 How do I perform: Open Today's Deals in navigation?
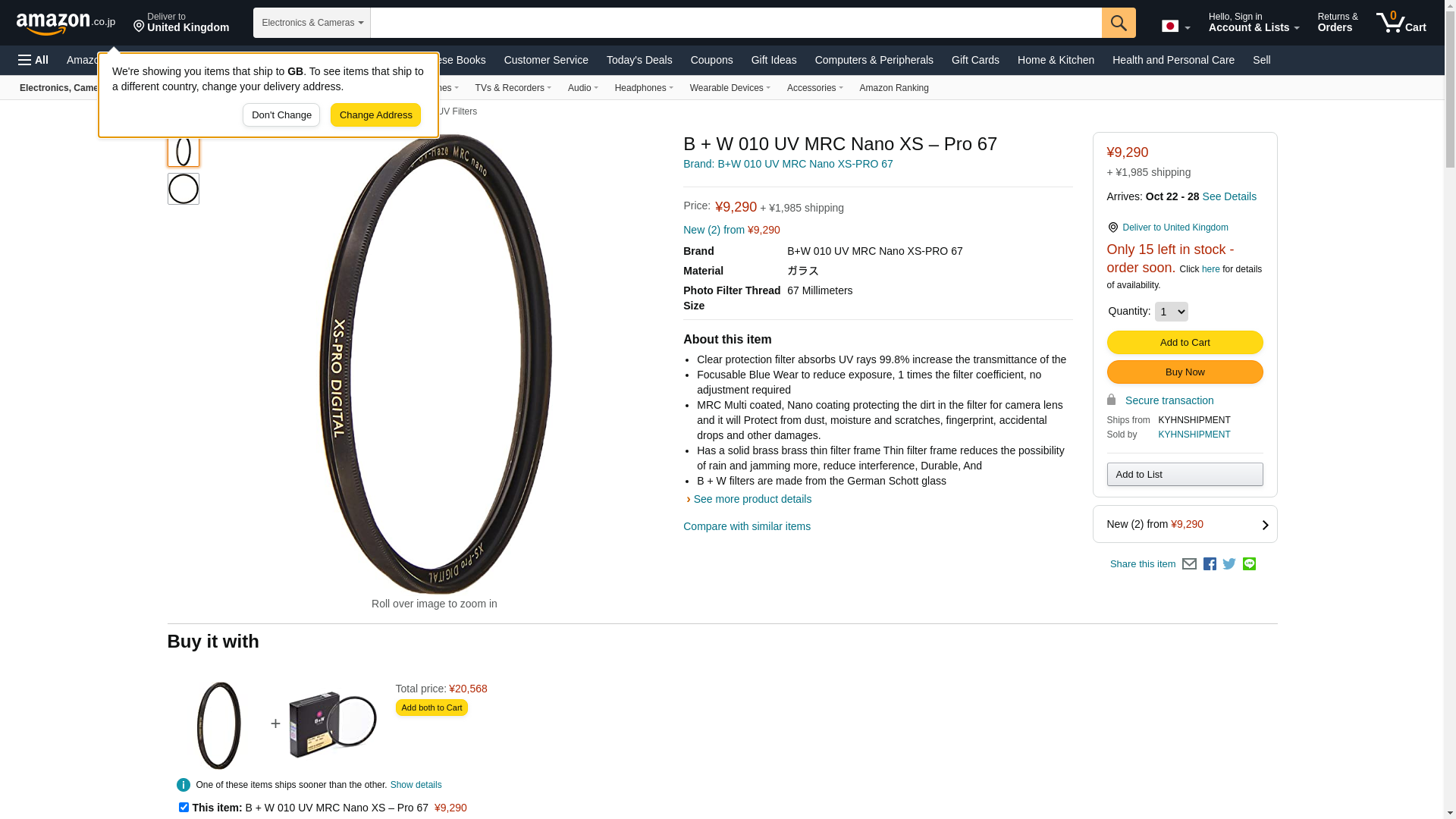639,60
